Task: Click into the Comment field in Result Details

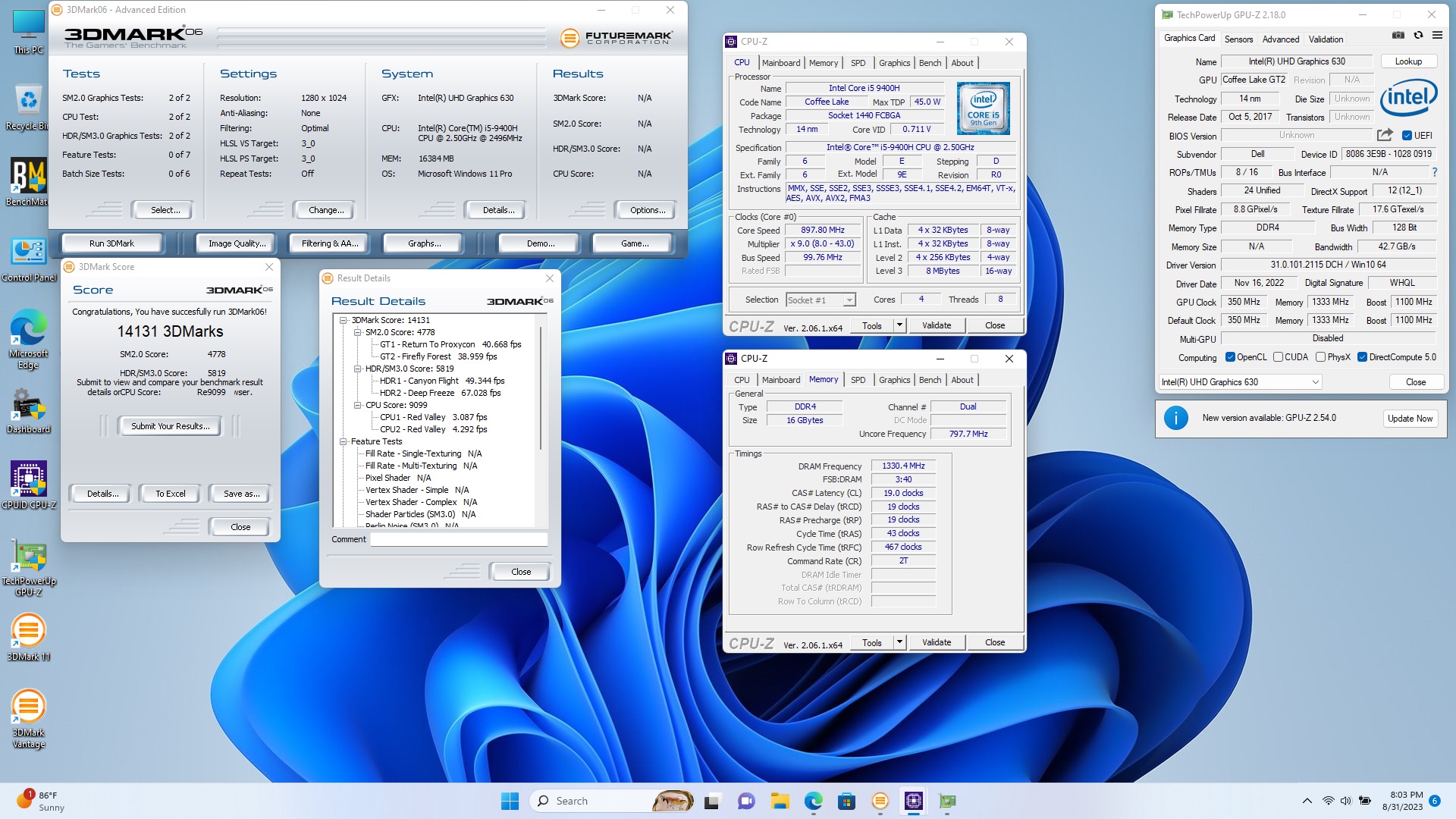Action: pos(458,539)
